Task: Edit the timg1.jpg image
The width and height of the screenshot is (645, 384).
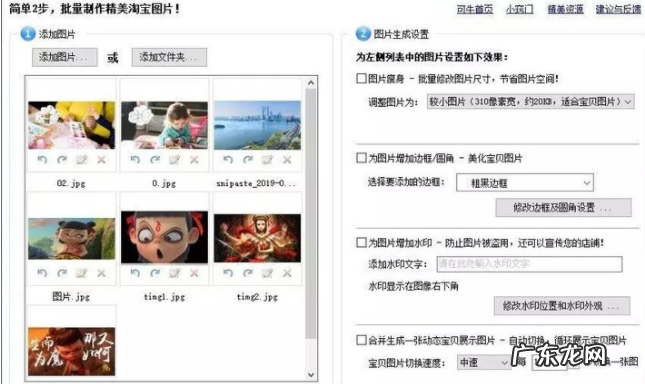Action: pos(174,273)
